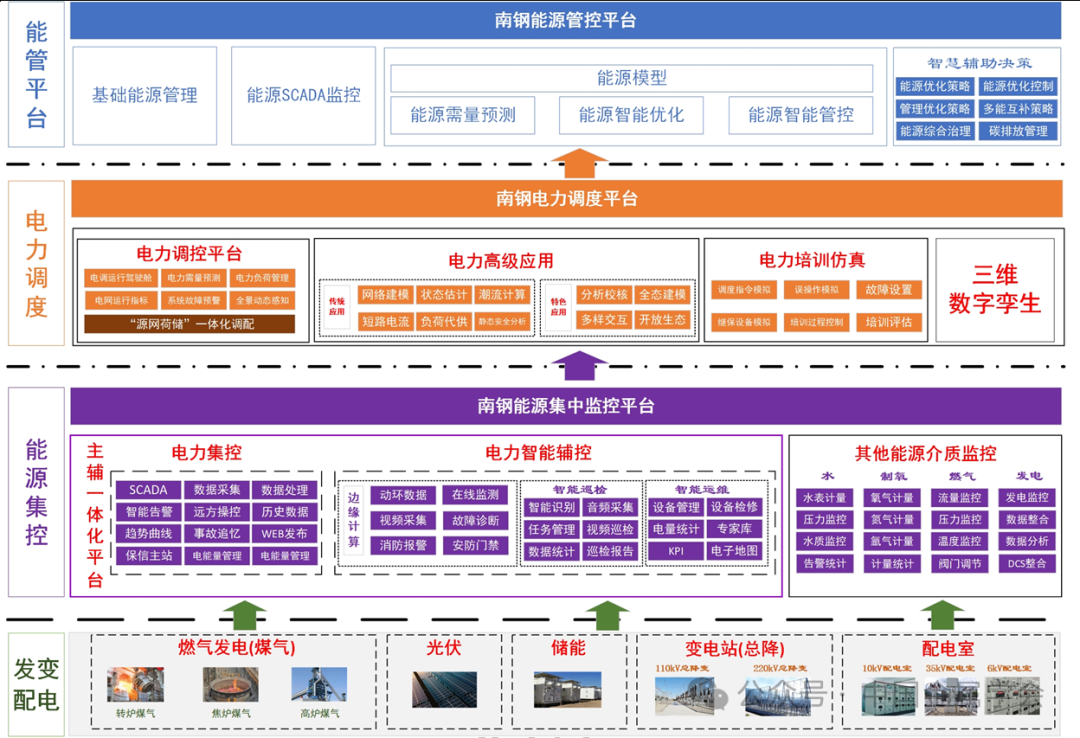Open the 储能 container thumbnail
Screen dimensions: 1080x738
pos(568,689)
